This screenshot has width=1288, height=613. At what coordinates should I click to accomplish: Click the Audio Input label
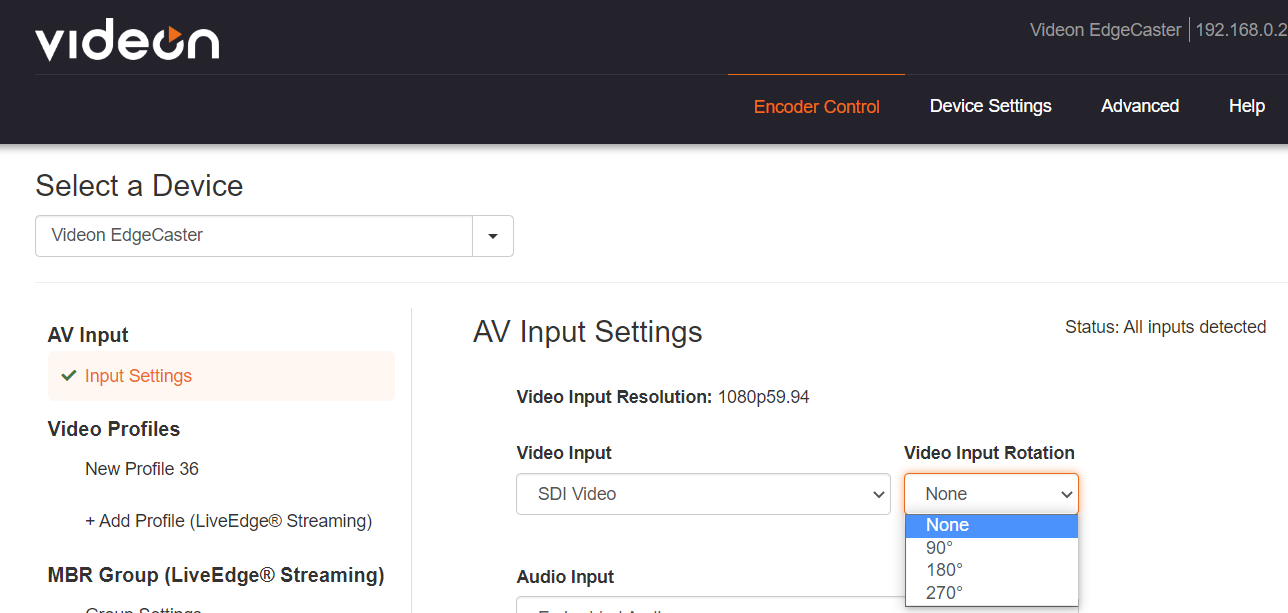565,577
